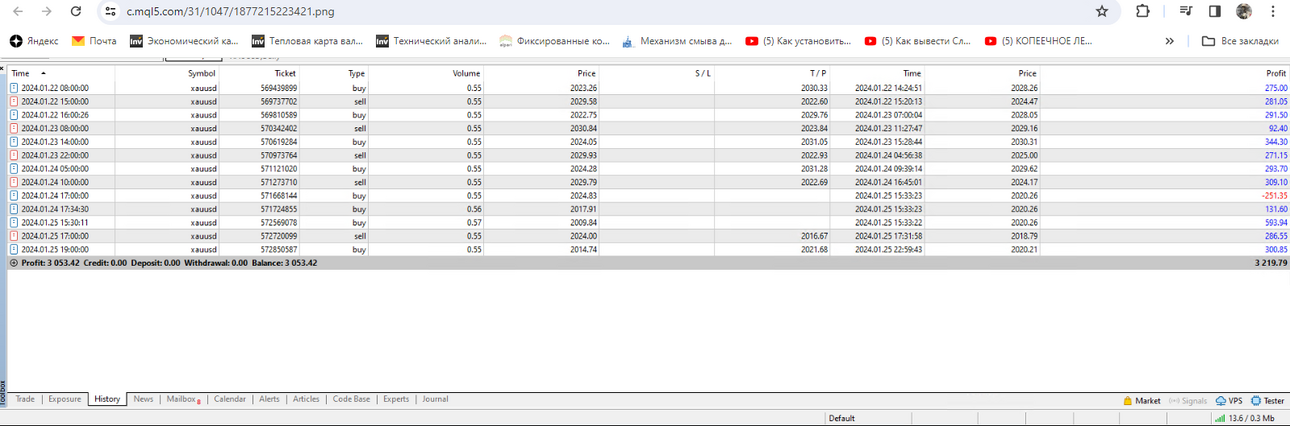The height and width of the screenshot is (426, 1290).
Task: Select the row with ticket 569737702
Action: [x=648, y=101]
